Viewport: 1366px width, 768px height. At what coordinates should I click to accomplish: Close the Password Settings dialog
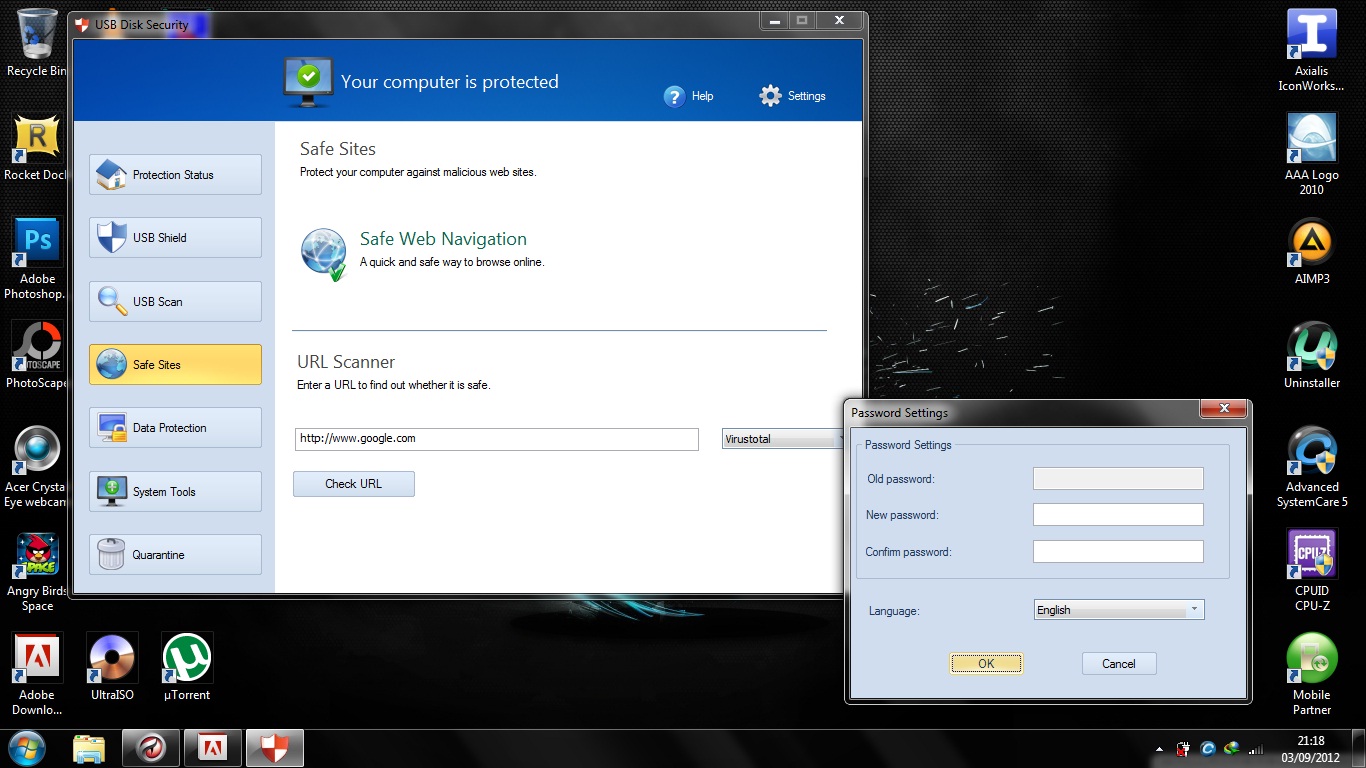(1223, 408)
